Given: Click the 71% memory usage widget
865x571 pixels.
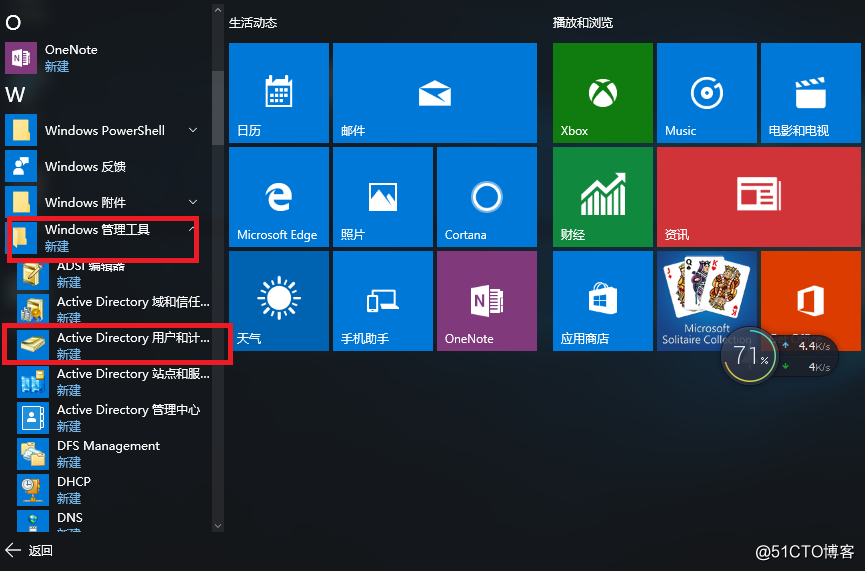Looking at the screenshot, I should click(x=750, y=356).
